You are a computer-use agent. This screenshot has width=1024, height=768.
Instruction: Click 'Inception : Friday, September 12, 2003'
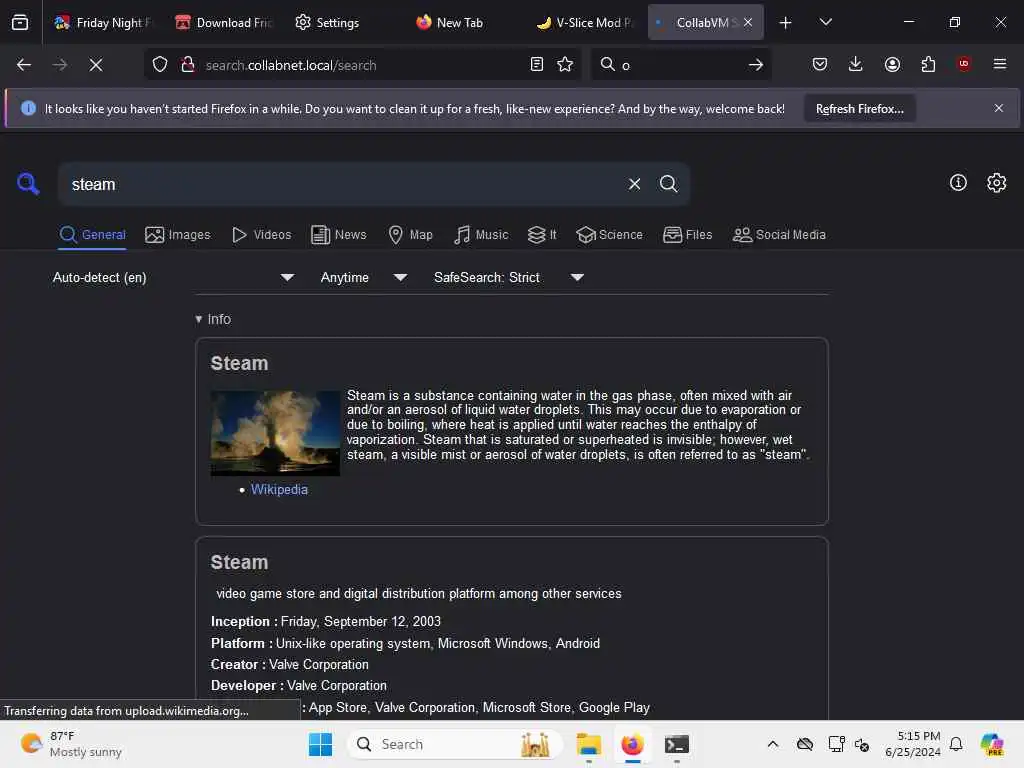point(326,622)
